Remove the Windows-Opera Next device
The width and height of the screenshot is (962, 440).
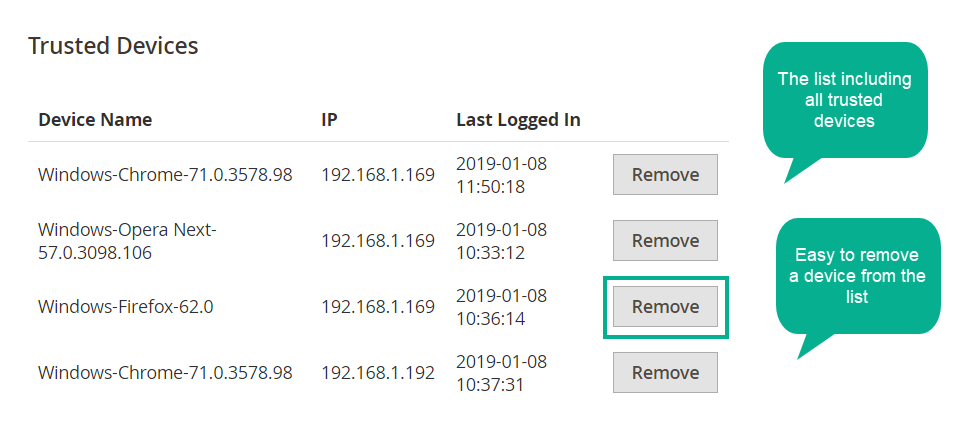coord(665,241)
